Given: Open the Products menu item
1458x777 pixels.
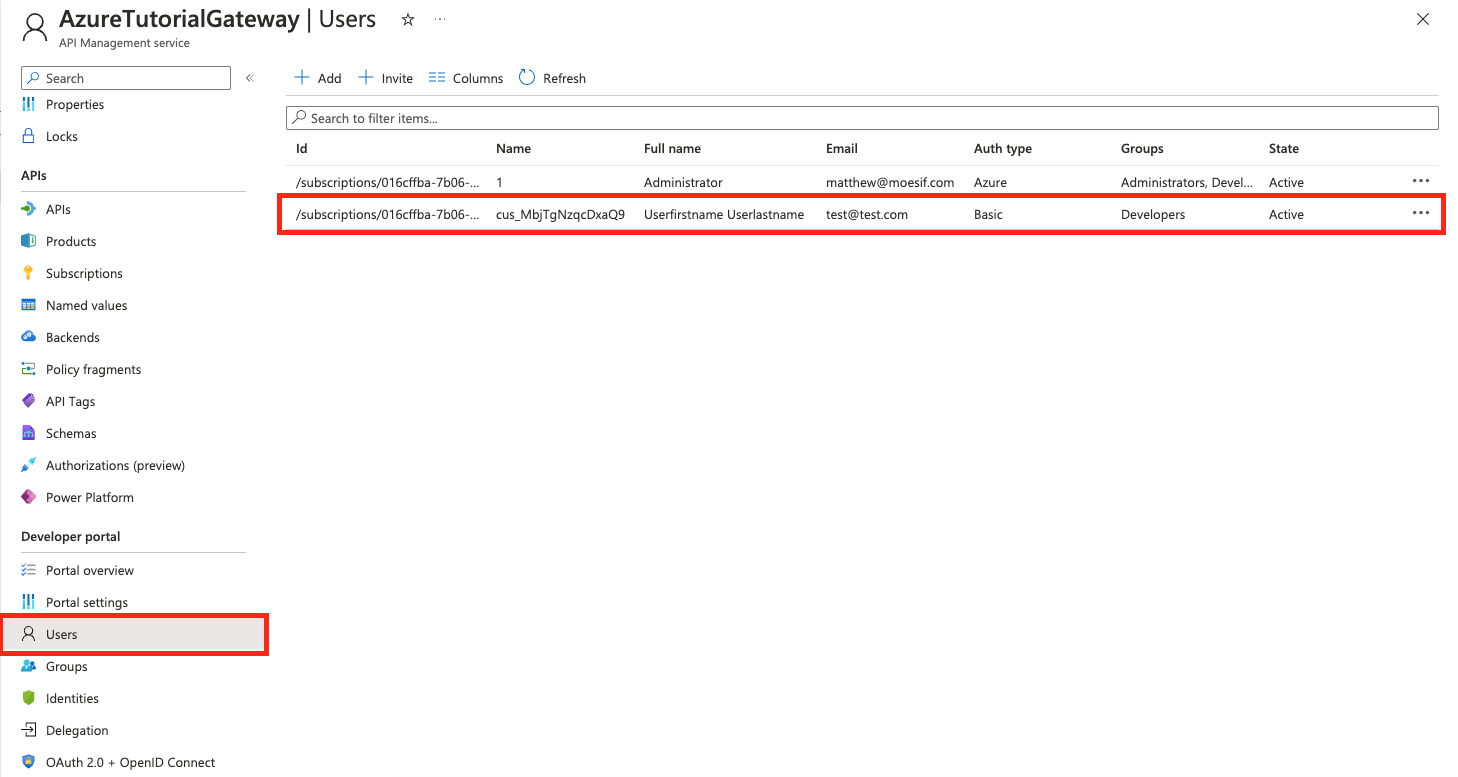Looking at the screenshot, I should pos(71,242).
